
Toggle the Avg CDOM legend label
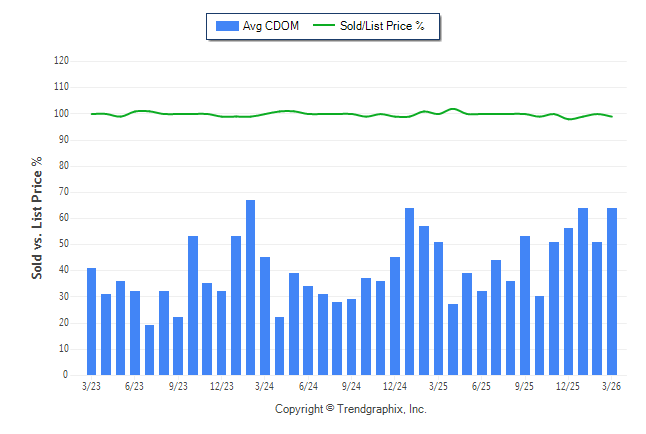tap(270, 26)
